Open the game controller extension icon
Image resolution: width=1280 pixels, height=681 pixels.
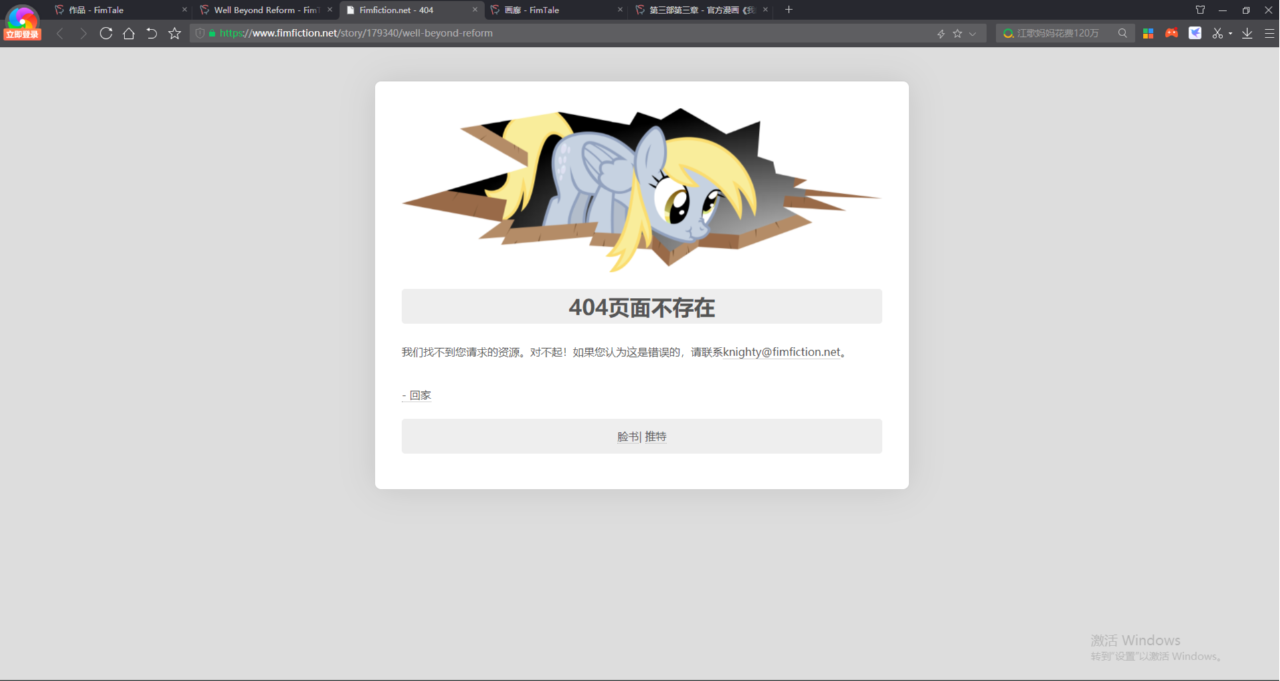coord(1172,33)
